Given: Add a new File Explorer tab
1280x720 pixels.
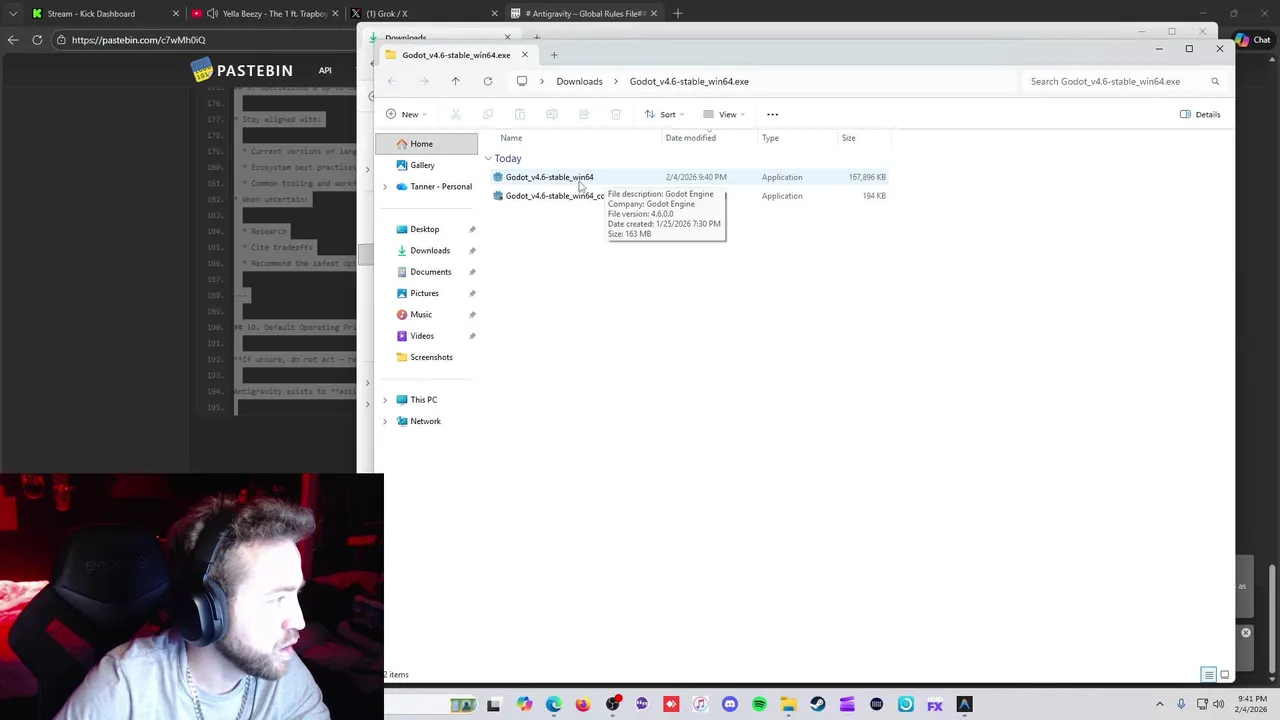Looking at the screenshot, I should pos(554,55).
